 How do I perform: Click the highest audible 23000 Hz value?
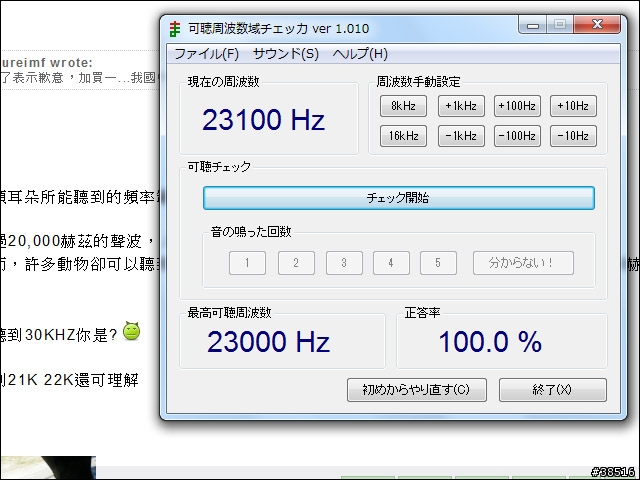coord(268,342)
